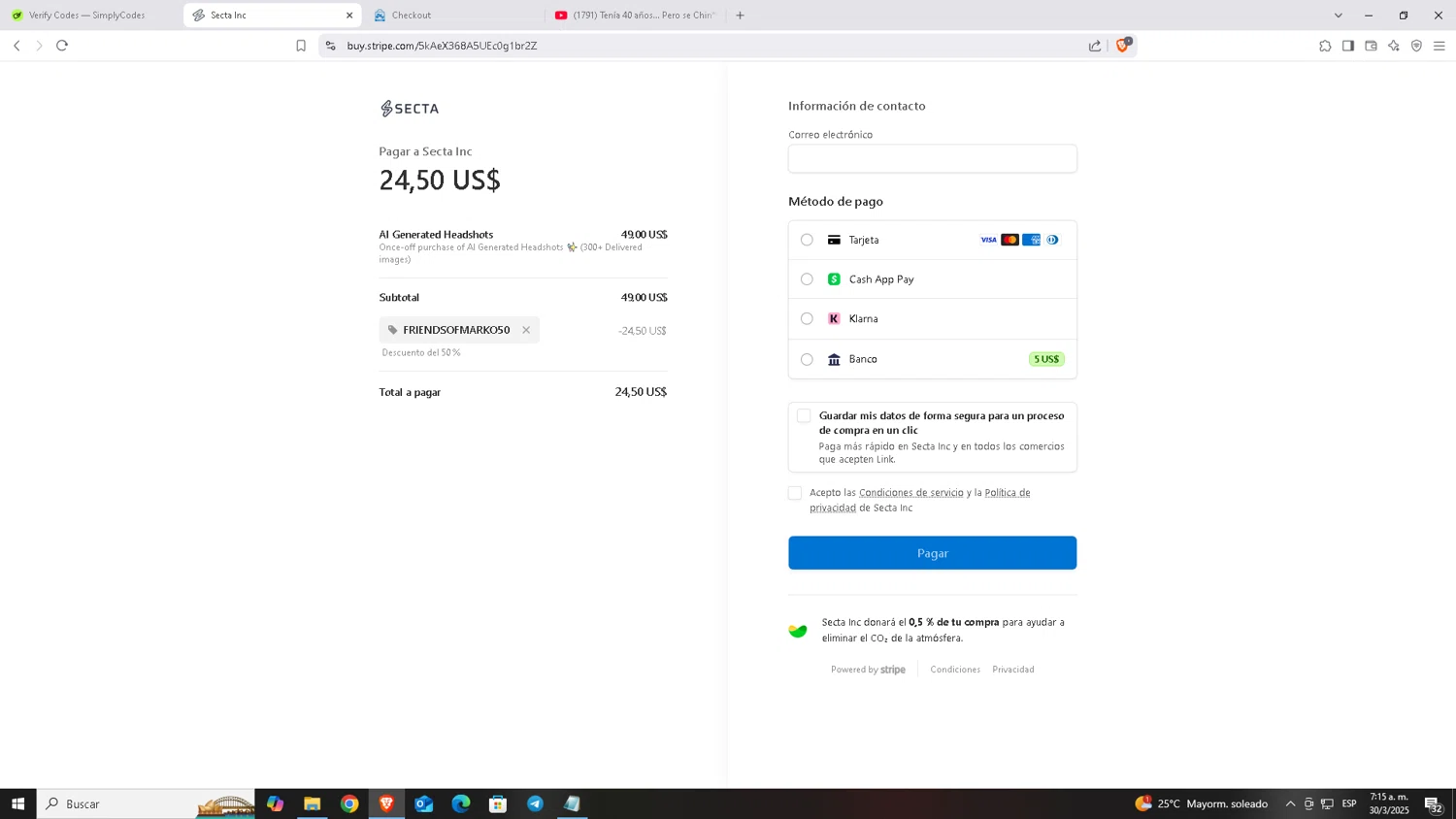Close the Secta Inc tab
1456x819 pixels.
[349, 16]
